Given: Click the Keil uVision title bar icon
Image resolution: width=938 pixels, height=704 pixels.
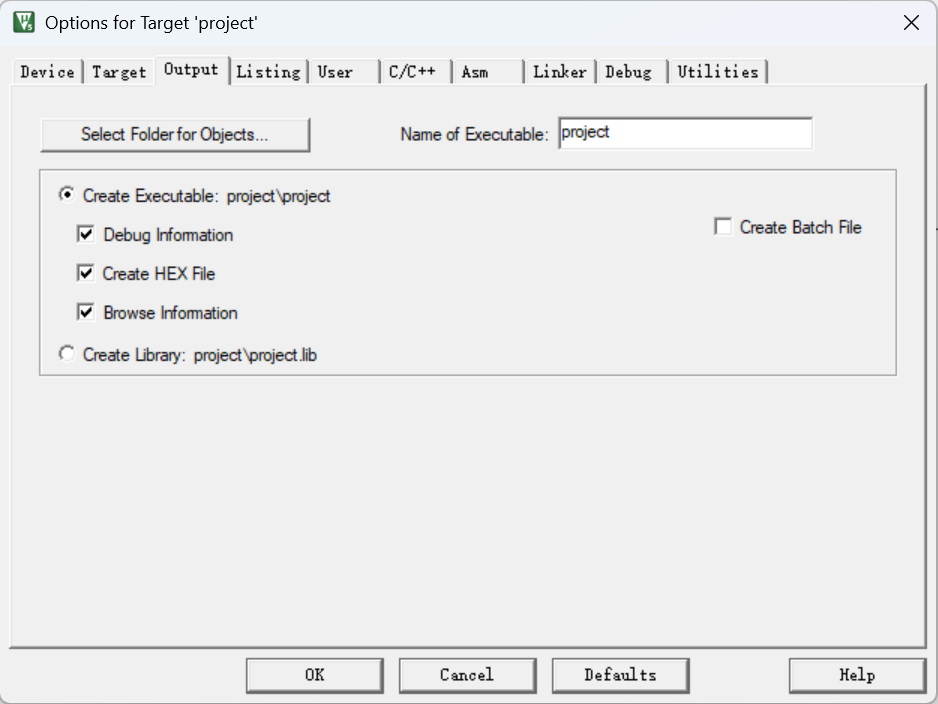Looking at the screenshot, I should point(24,23).
